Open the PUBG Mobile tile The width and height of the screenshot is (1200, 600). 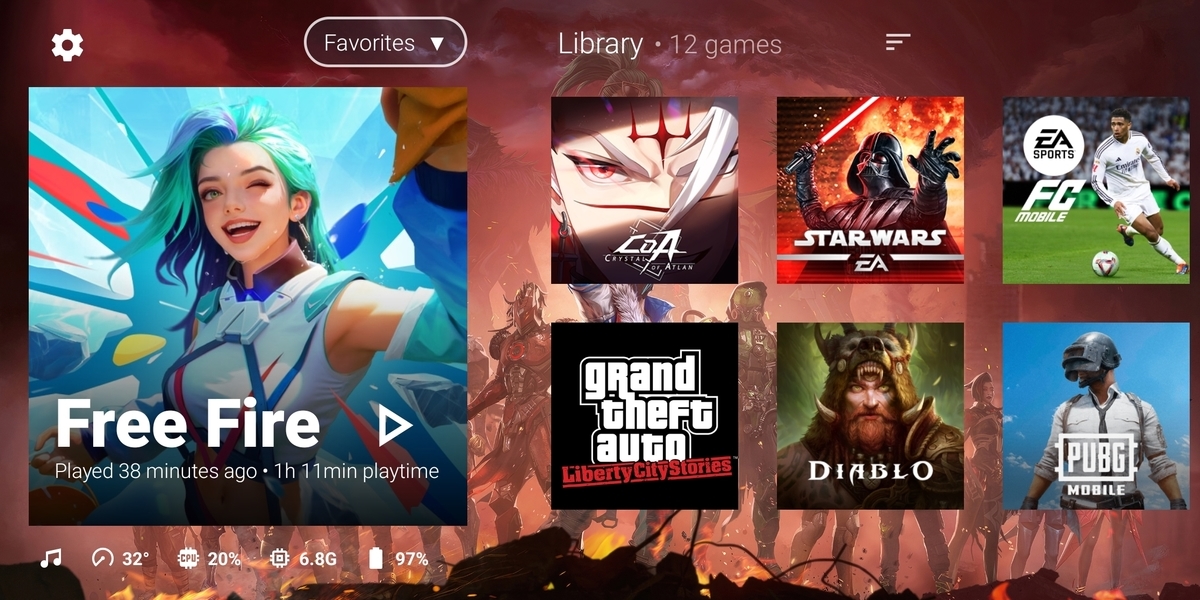[1096, 416]
